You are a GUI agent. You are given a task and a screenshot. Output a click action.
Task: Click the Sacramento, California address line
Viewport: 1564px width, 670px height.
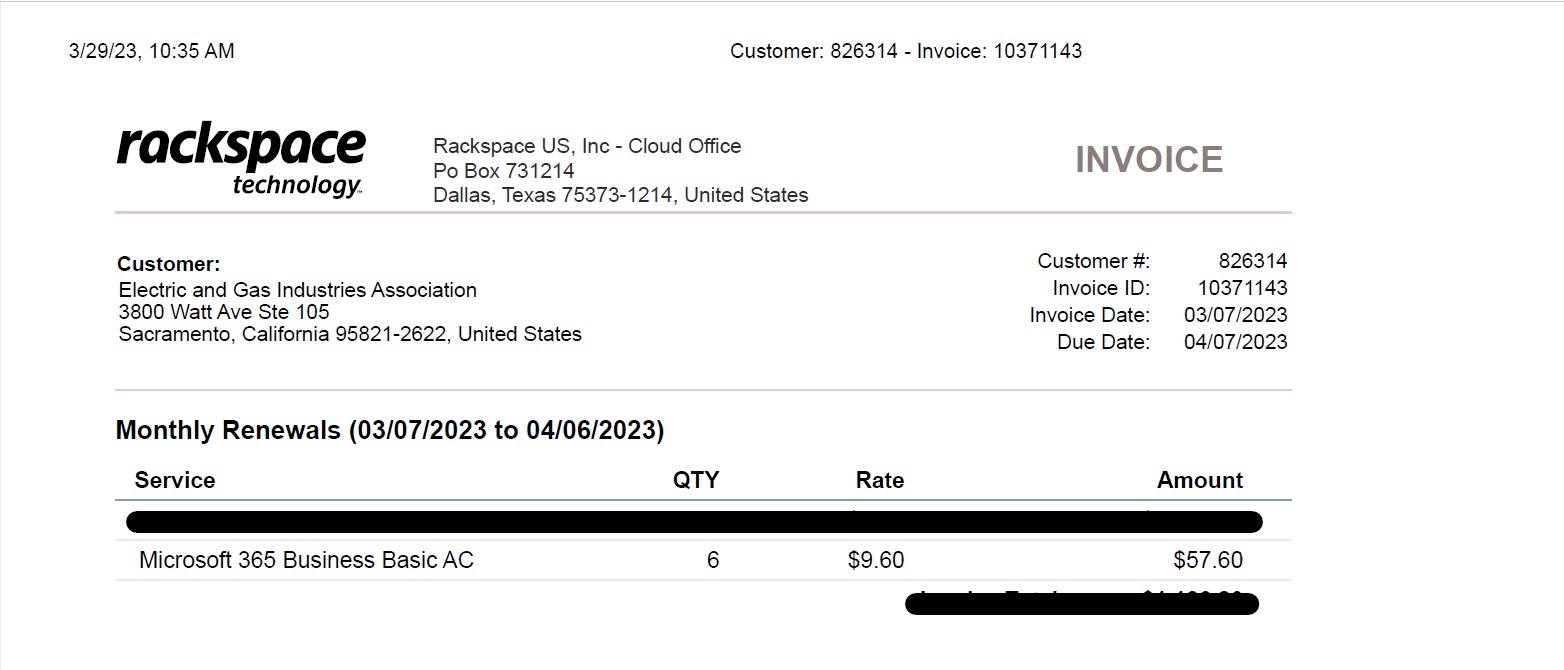click(x=349, y=334)
